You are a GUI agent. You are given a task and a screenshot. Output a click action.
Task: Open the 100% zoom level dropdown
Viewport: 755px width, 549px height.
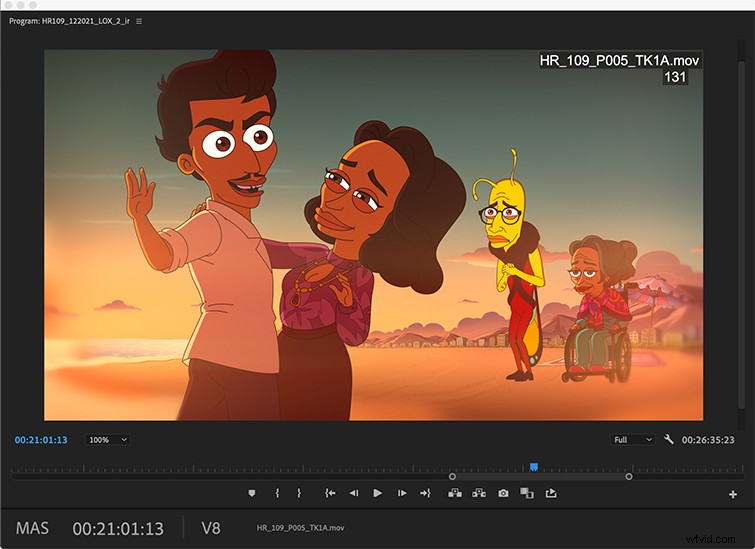click(x=108, y=440)
